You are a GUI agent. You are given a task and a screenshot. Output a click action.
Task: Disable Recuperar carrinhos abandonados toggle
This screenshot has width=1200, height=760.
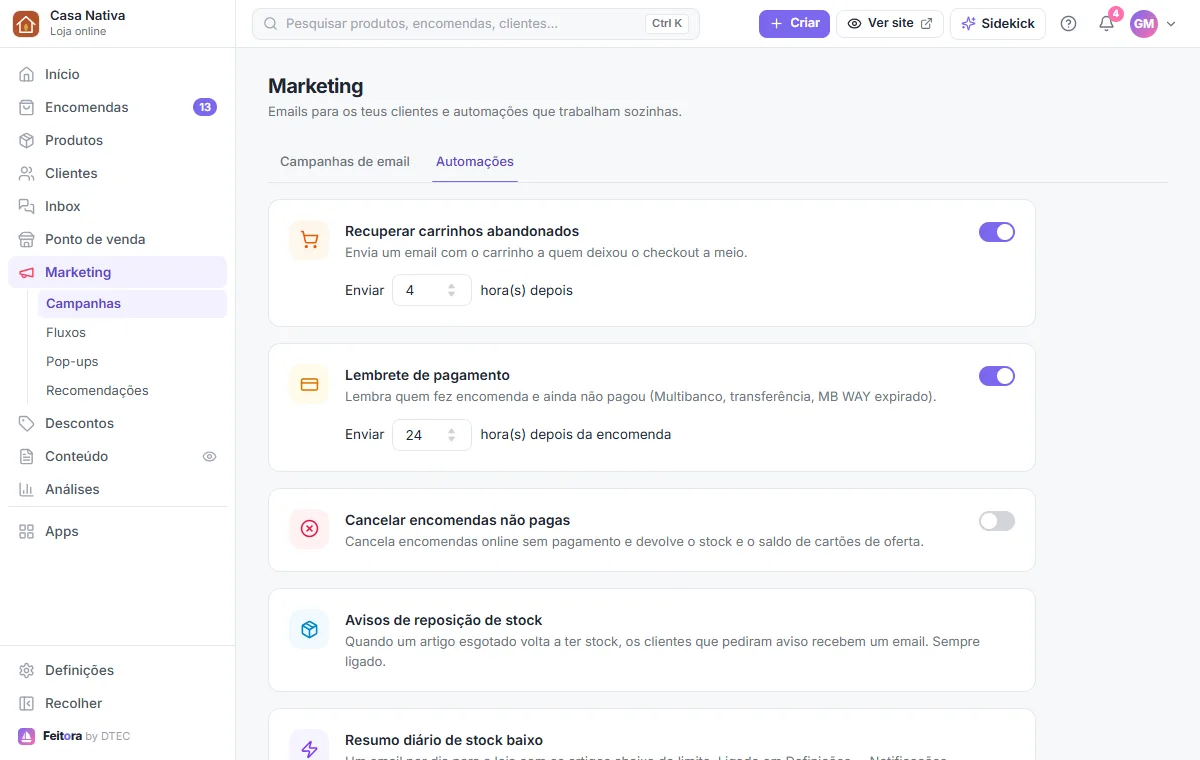997,232
